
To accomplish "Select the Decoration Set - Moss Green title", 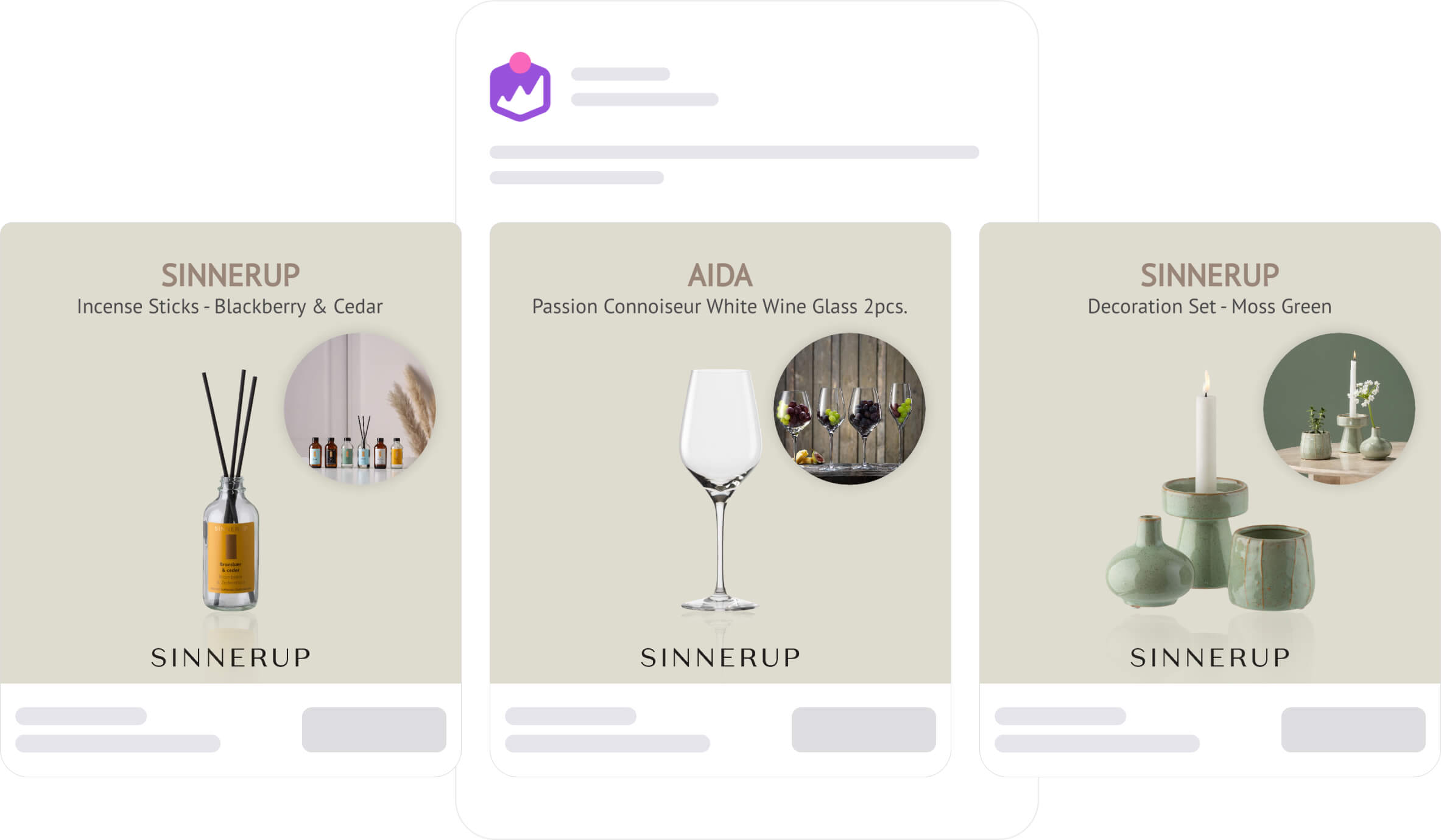I will tap(1210, 306).
